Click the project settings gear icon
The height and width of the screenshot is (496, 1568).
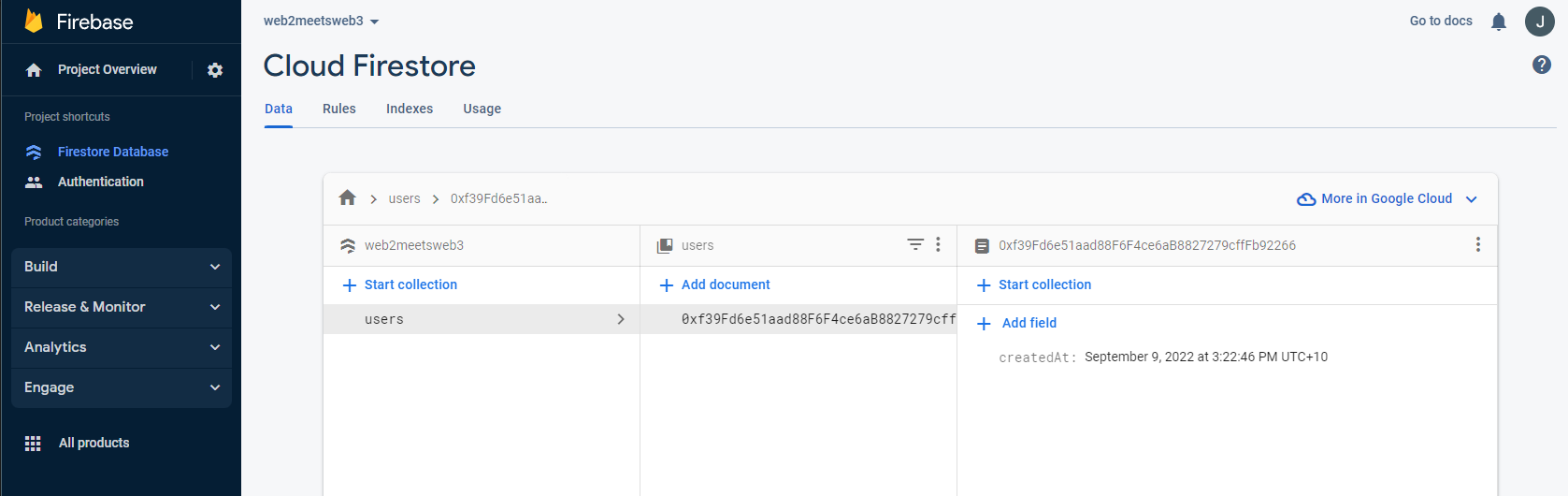click(215, 70)
